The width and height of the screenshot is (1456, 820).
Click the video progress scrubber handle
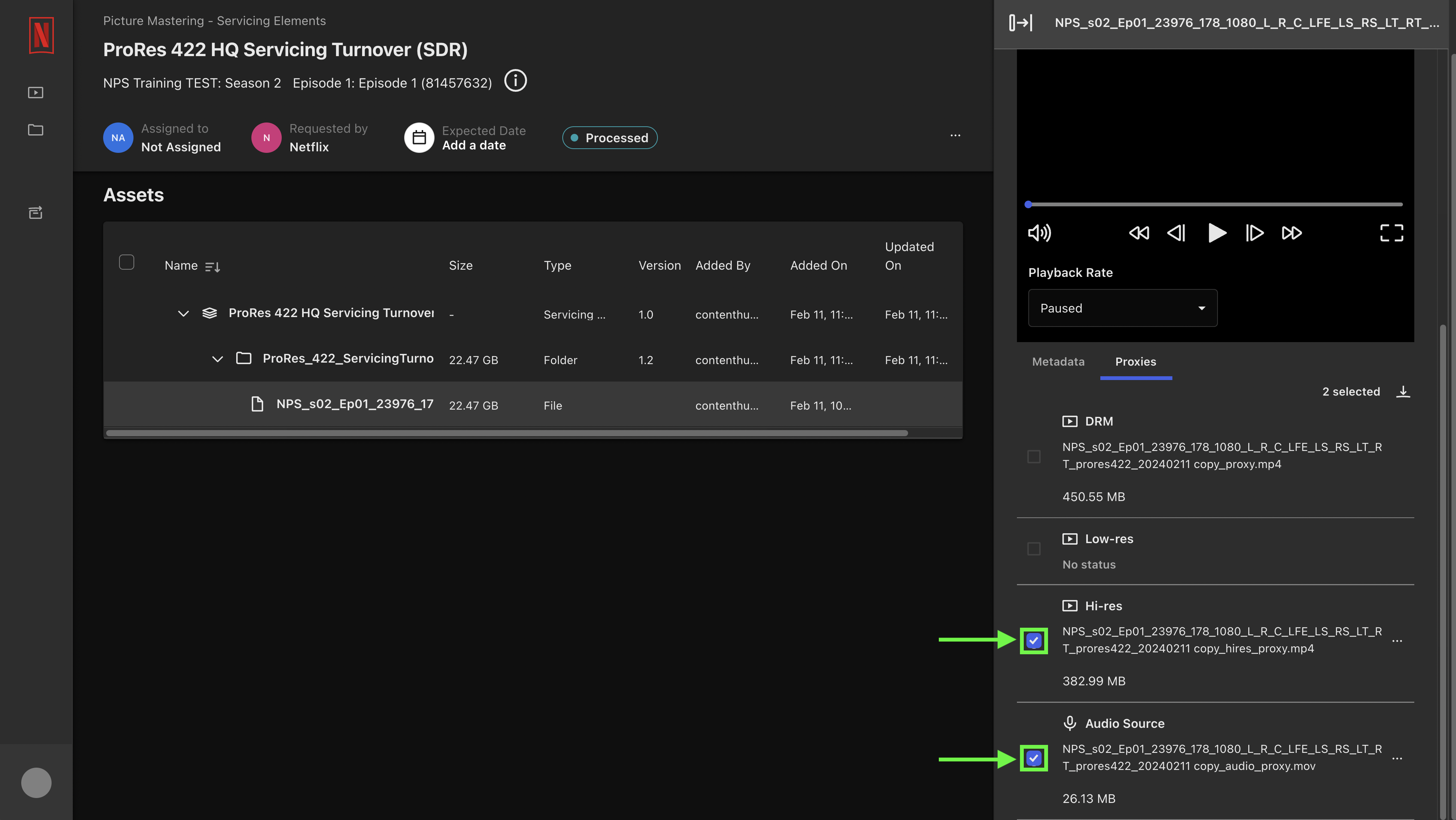tap(1028, 204)
